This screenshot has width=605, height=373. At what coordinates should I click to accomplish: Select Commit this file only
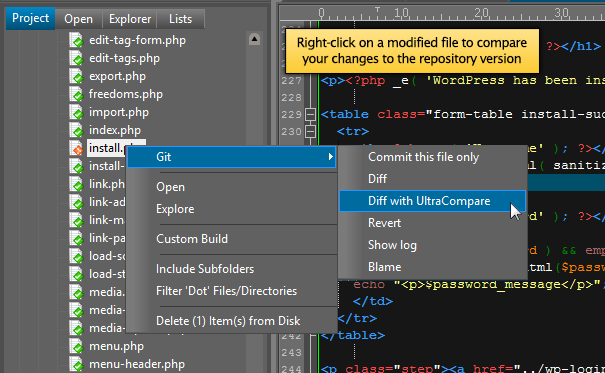[x=423, y=157]
